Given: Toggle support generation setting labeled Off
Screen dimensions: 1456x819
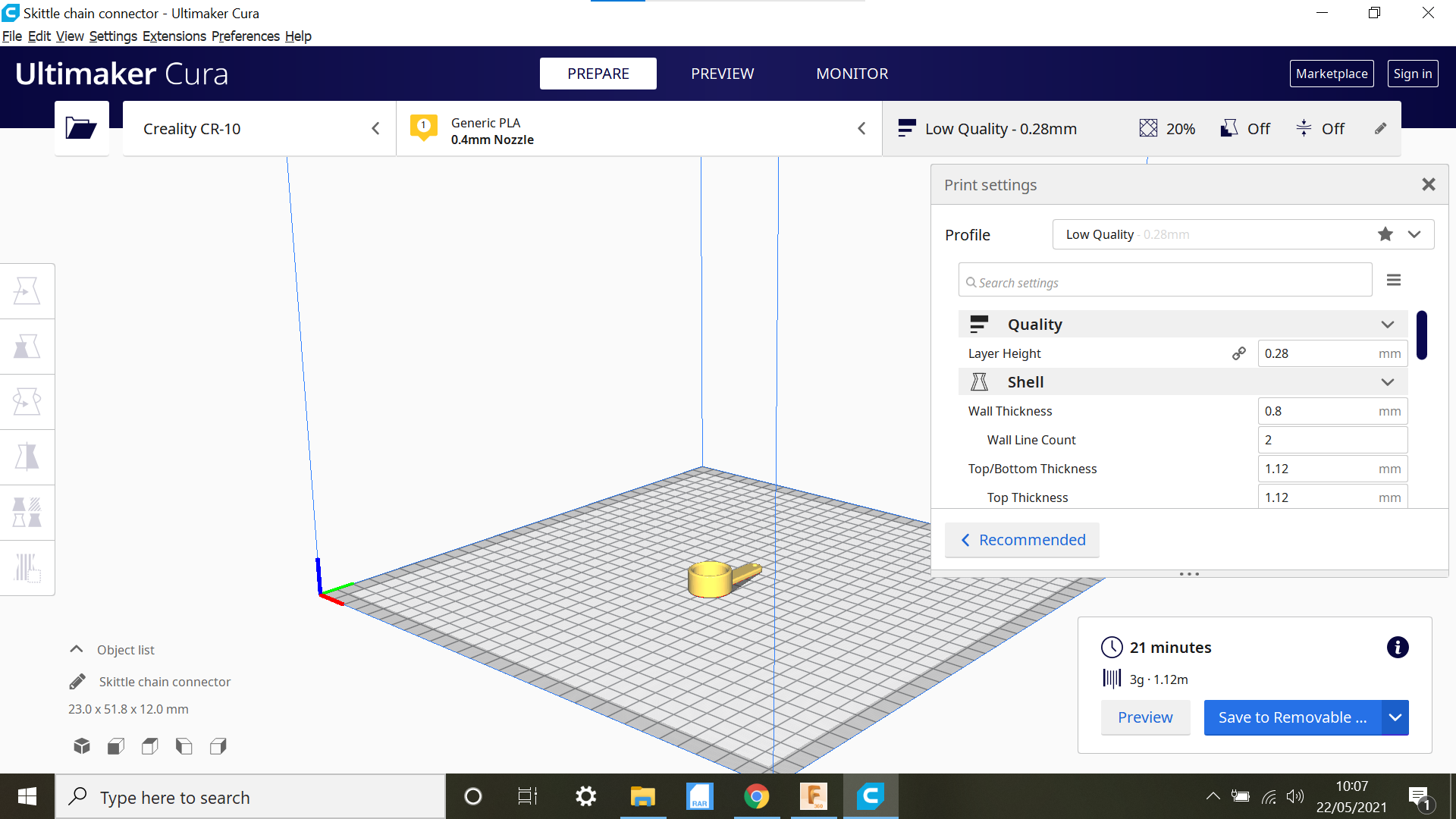Looking at the screenshot, I should coord(1244,128).
